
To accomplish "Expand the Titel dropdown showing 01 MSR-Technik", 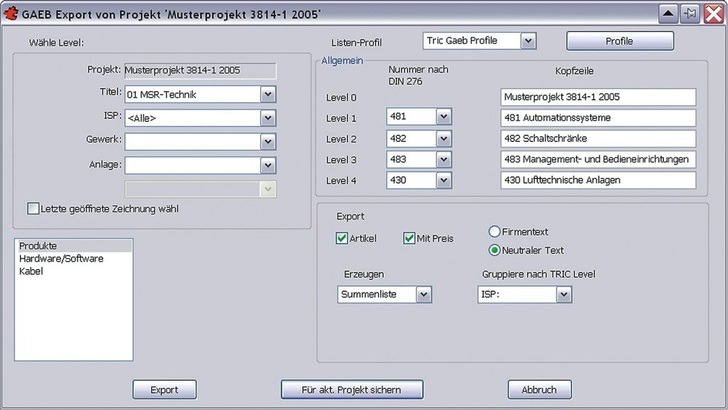I will click(267, 94).
